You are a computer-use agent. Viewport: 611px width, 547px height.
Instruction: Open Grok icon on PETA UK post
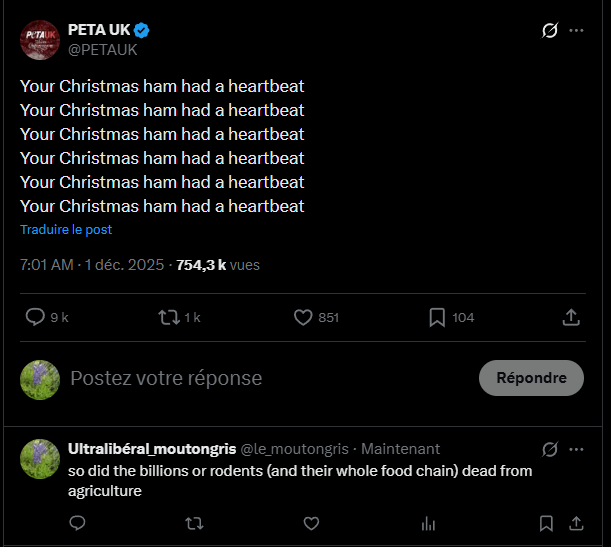coord(549,30)
